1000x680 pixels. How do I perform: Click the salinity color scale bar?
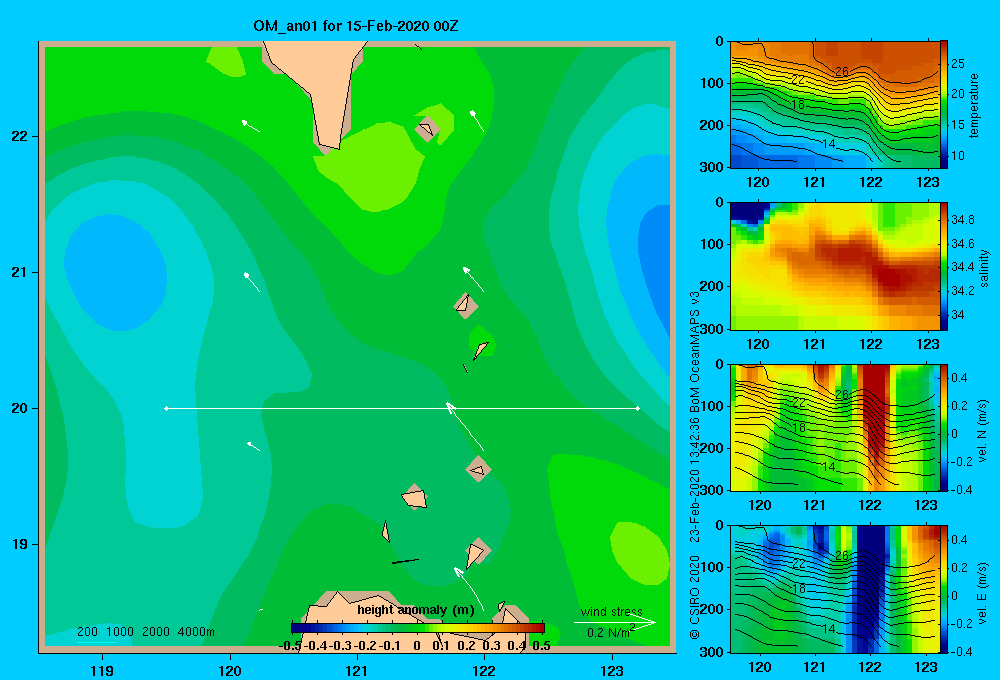(x=944, y=266)
